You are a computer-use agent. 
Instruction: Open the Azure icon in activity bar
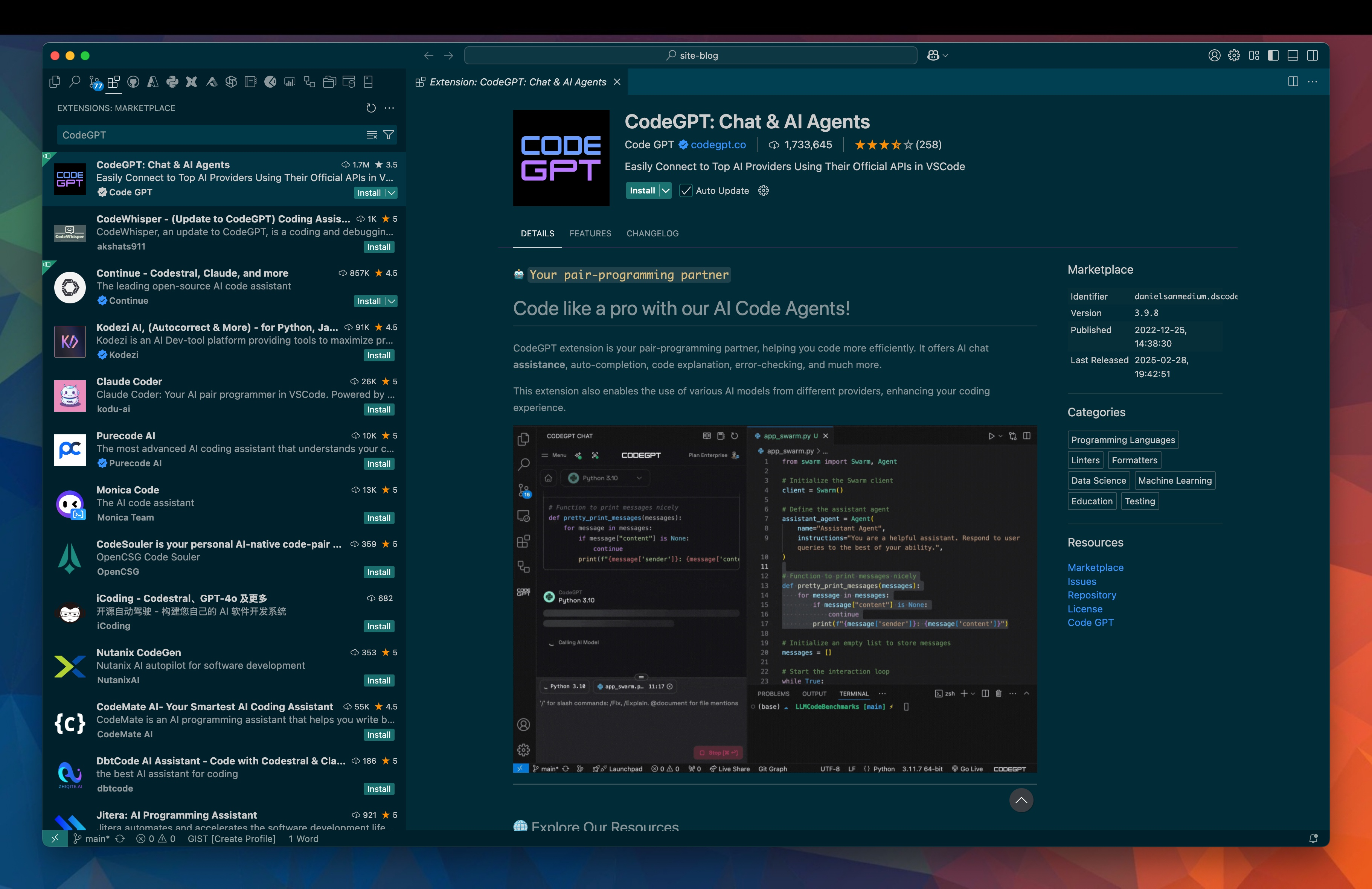point(153,82)
